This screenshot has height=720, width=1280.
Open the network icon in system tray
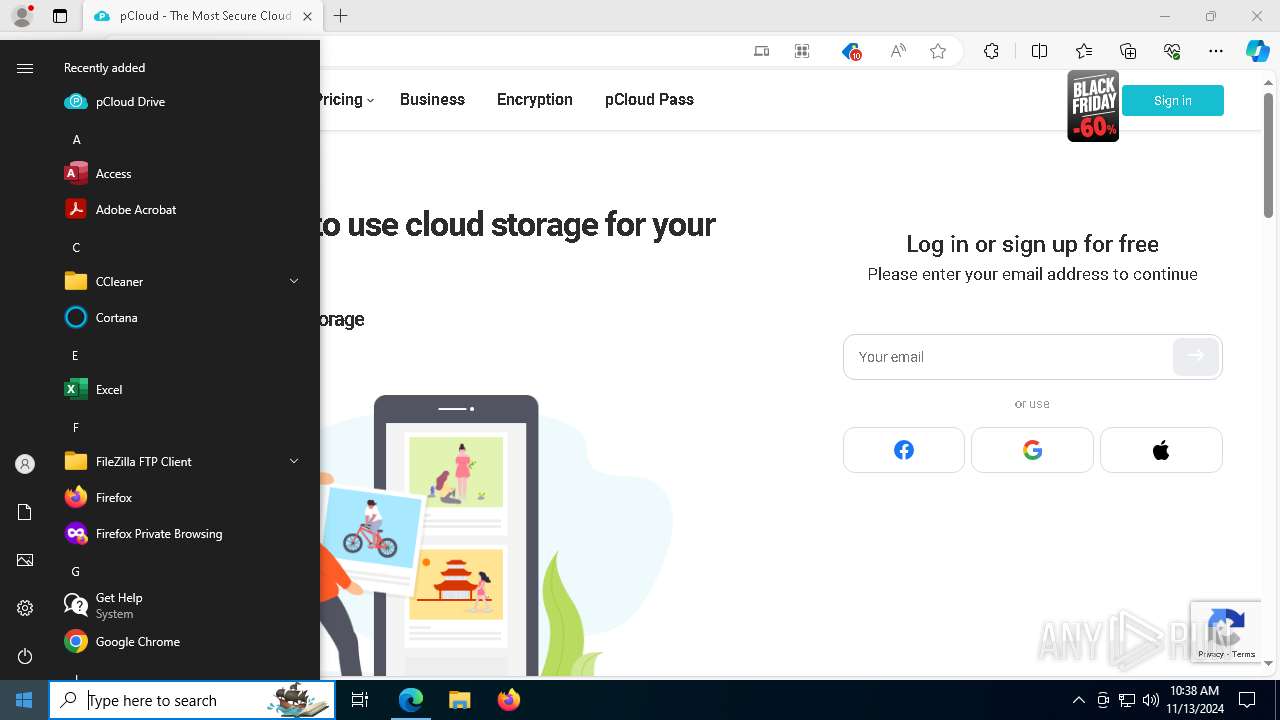[1127, 700]
